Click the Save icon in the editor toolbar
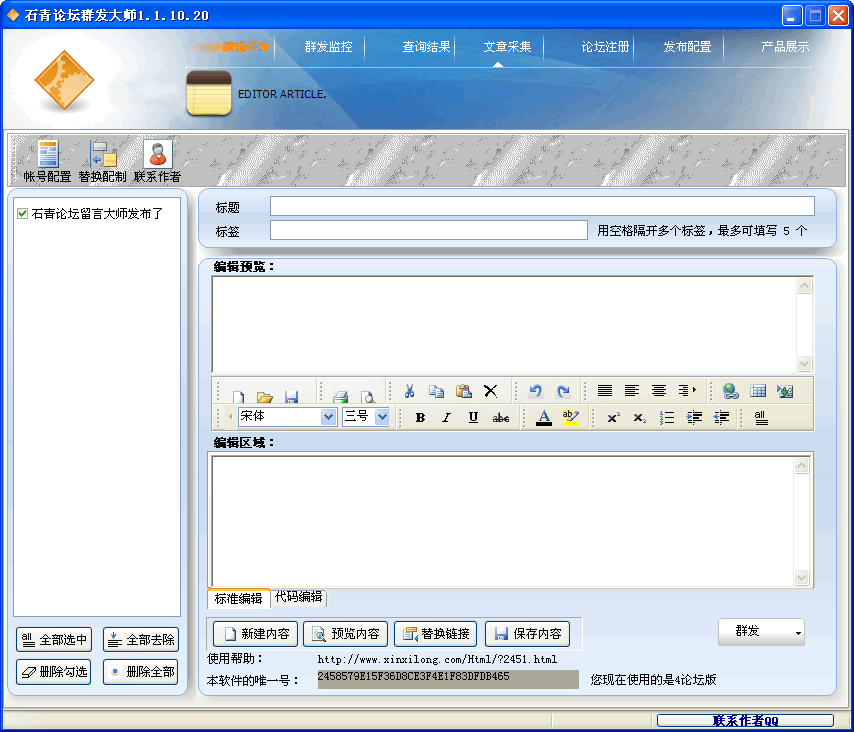The height and width of the screenshot is (732, 854). pos(292,393)
